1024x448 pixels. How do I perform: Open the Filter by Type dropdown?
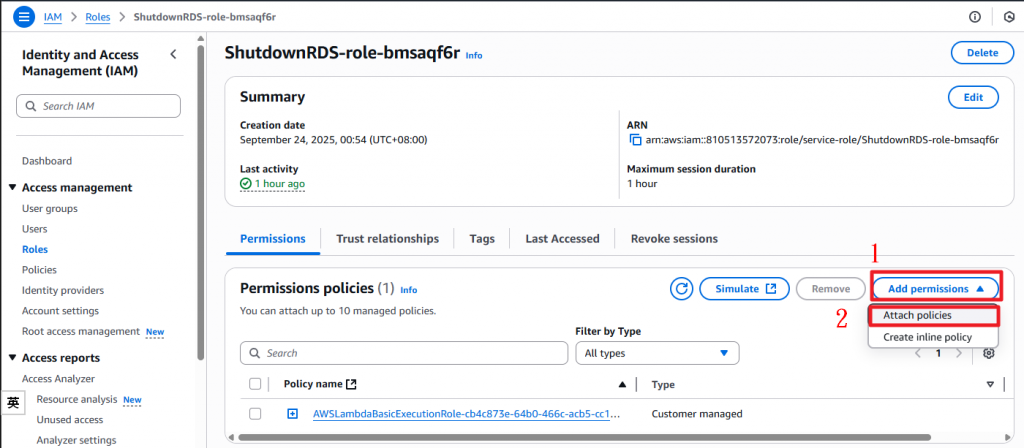click(657, 353)
